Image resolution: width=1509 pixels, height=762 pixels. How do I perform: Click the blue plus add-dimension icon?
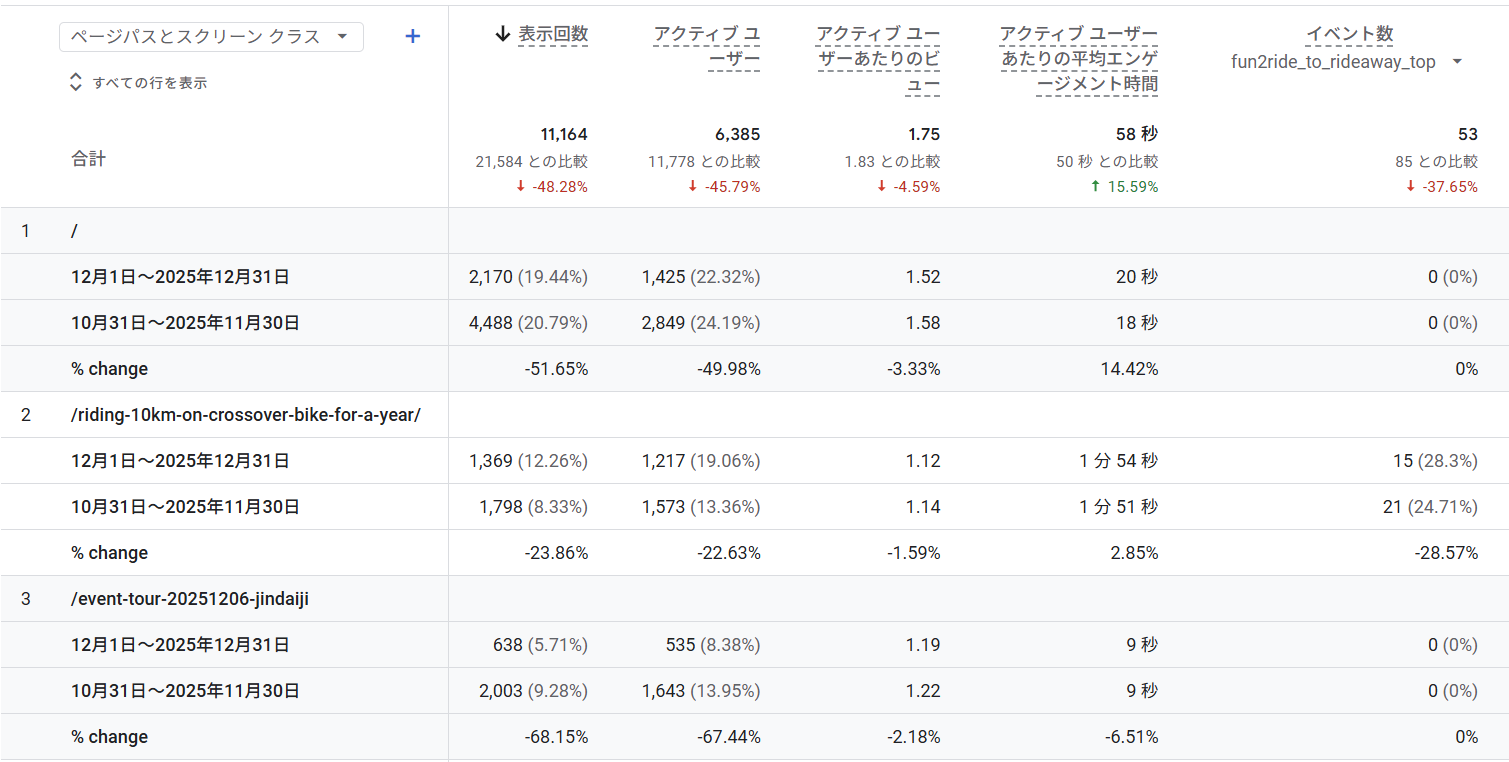412,37
